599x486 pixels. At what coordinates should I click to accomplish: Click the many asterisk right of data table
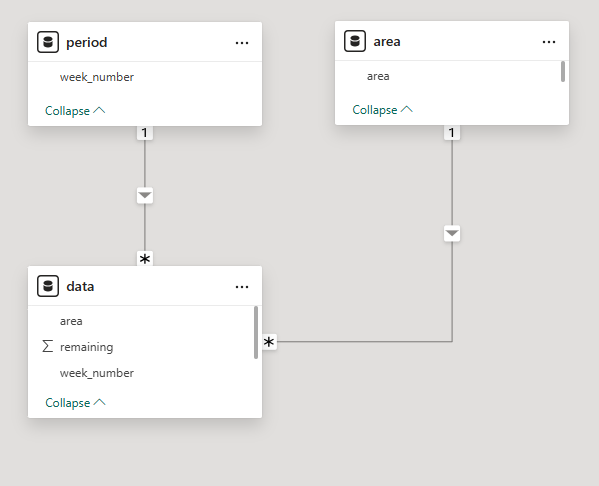tap(269, 342)
